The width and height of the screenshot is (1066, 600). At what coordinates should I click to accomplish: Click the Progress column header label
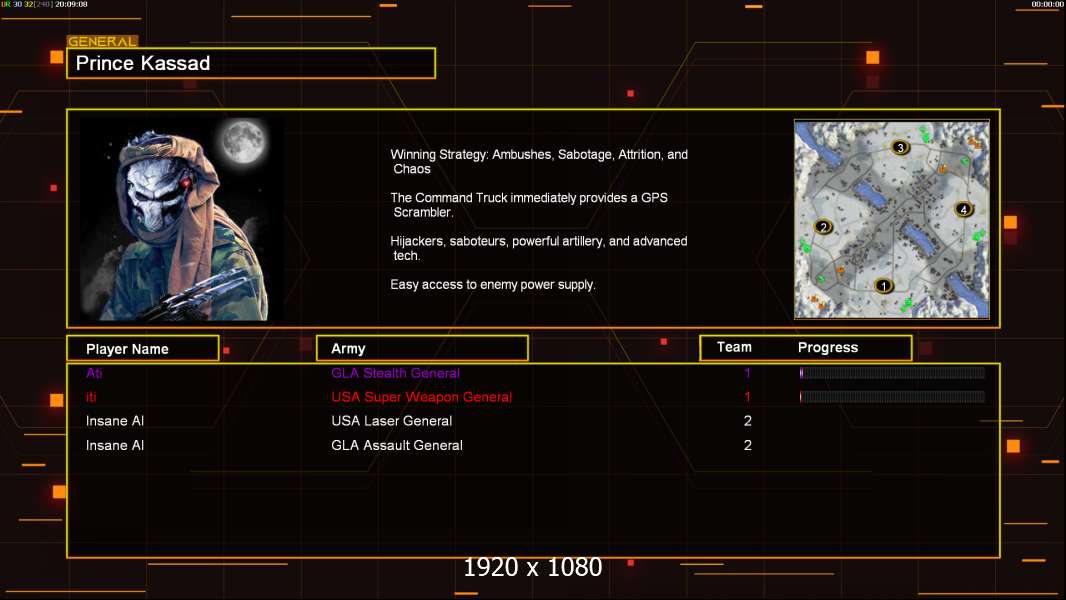(x=827, y=347)
